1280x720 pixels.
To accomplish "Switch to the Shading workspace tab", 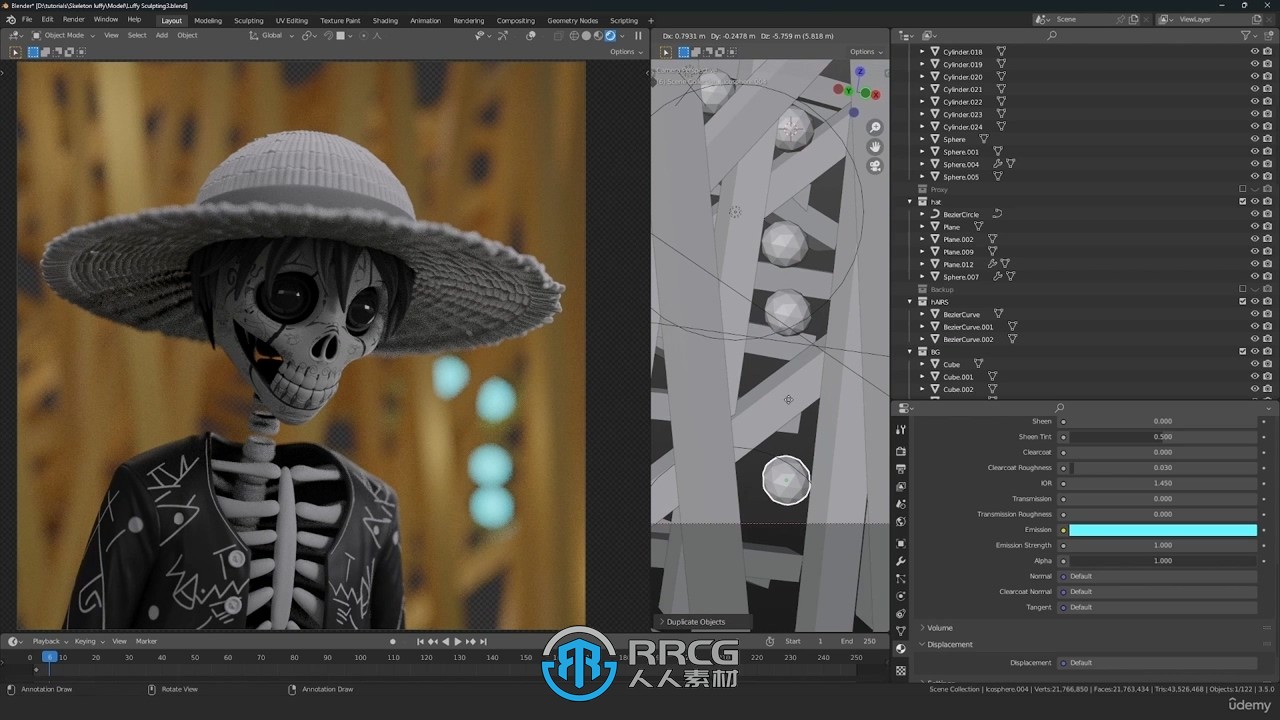I will [385, 20].
